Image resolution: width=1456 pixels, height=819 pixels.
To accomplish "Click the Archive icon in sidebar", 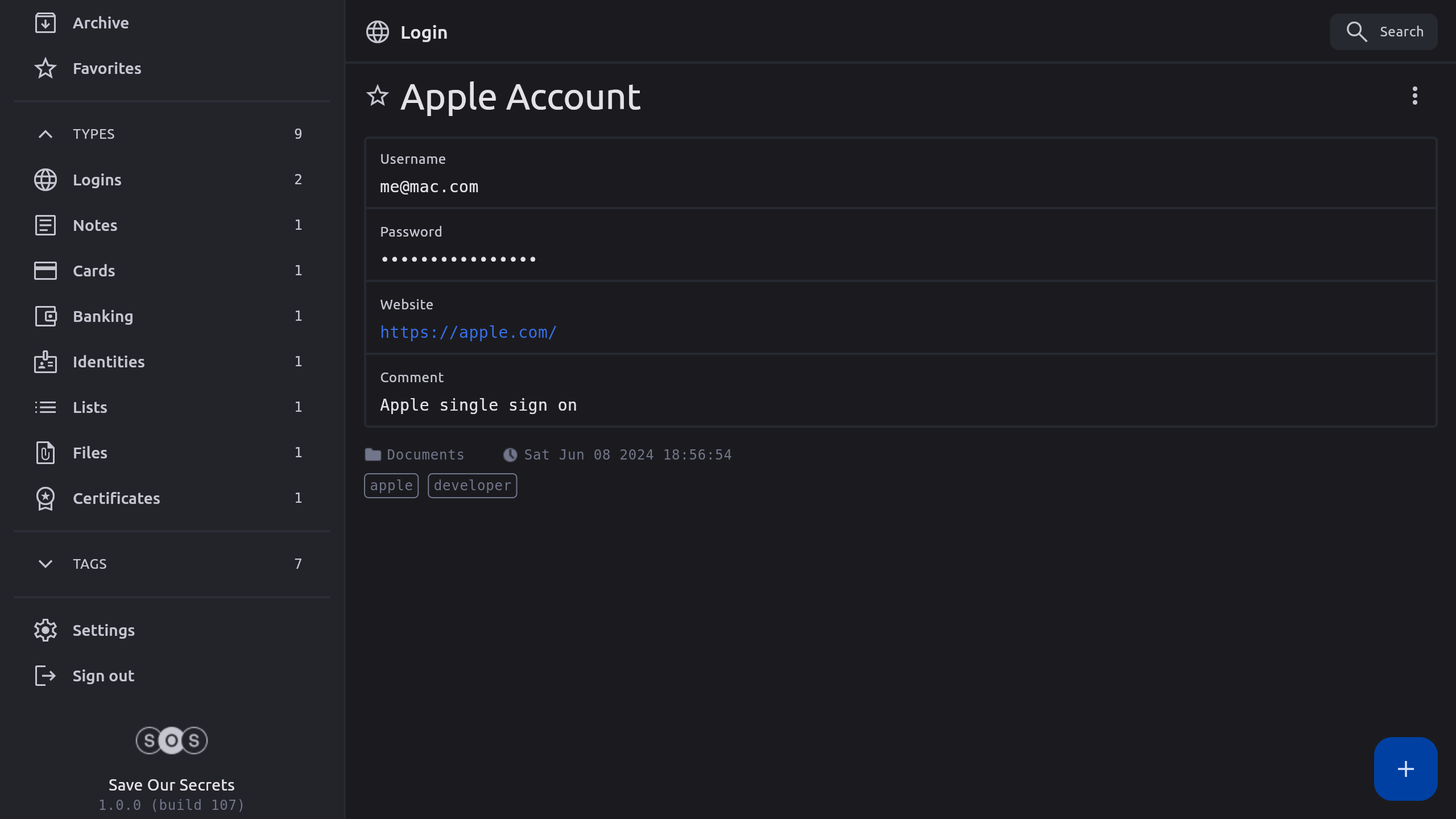I will coord(45,23).
